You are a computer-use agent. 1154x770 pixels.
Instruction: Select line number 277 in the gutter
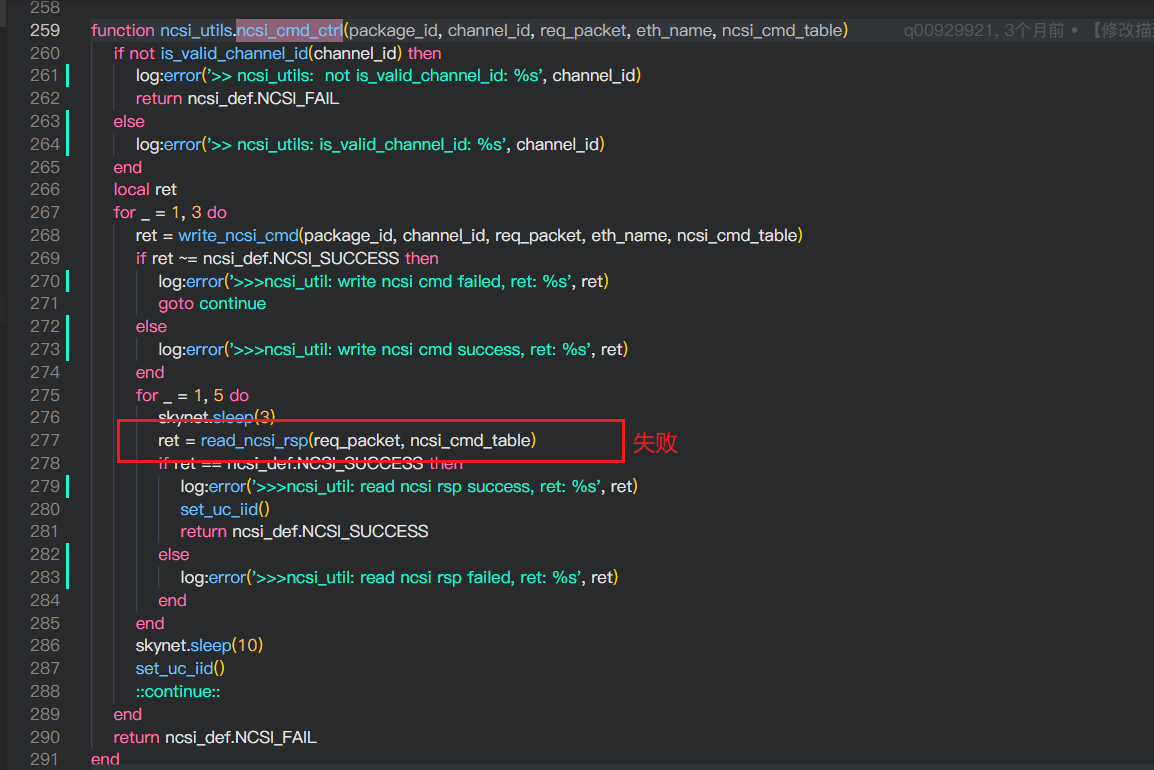coord(44,440)
